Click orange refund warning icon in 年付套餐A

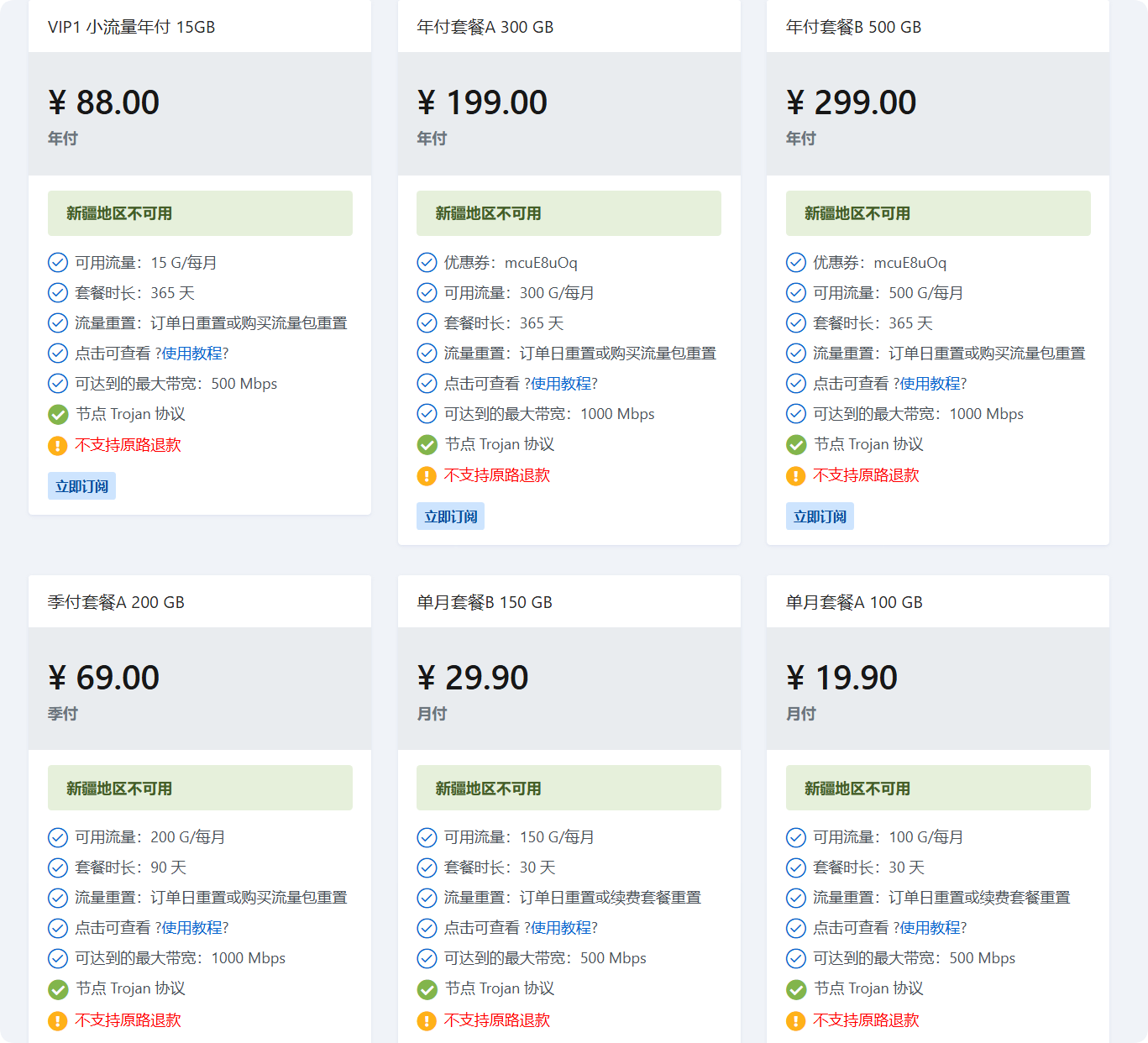point(427,476)
